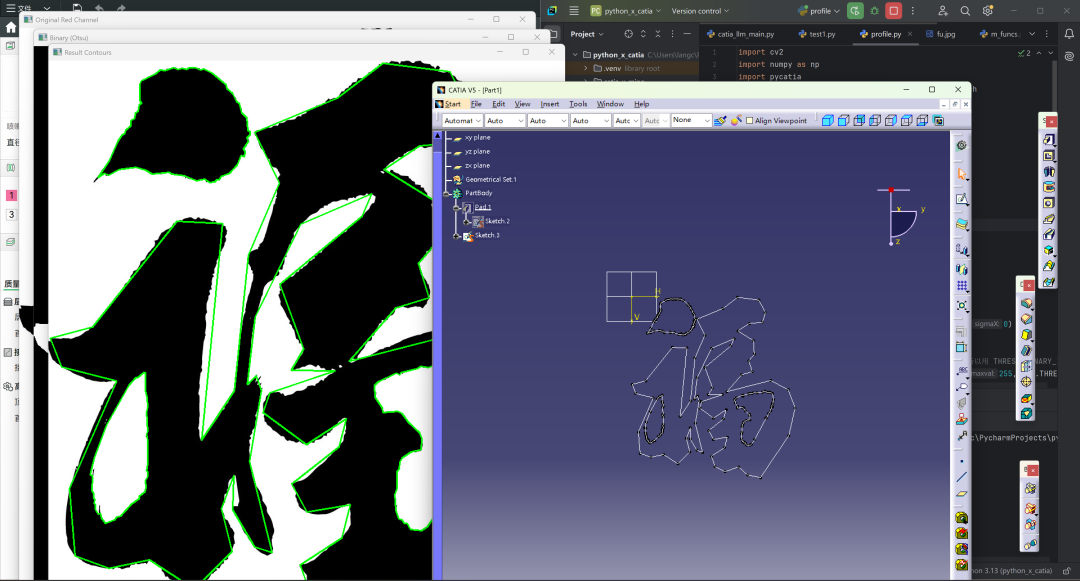Screen dimensions: 1080x581
Task: Close the profile.py tab
Action: pyautogui.click(x=910, y=34)
